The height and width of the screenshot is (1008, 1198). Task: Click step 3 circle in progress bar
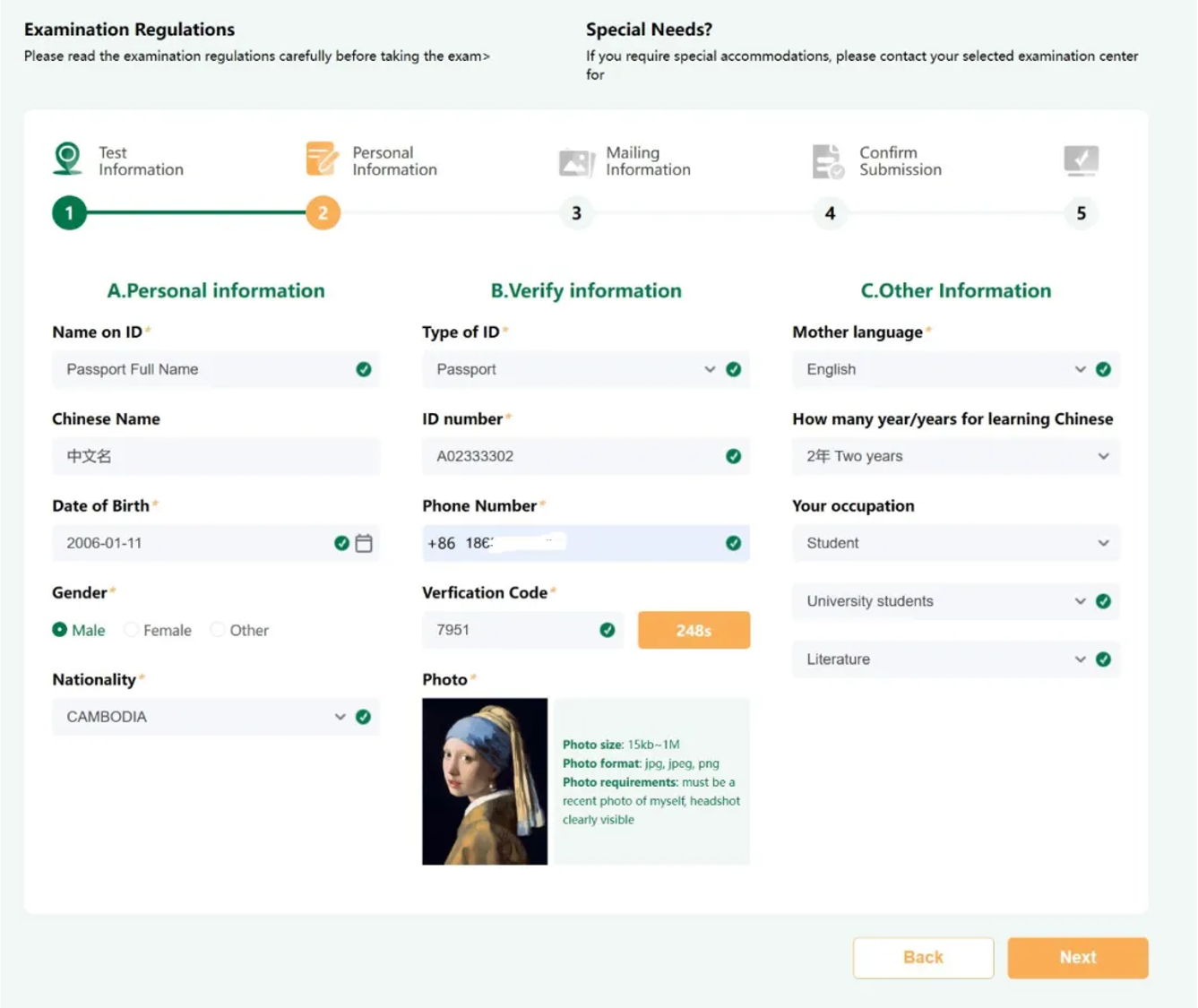576,213
